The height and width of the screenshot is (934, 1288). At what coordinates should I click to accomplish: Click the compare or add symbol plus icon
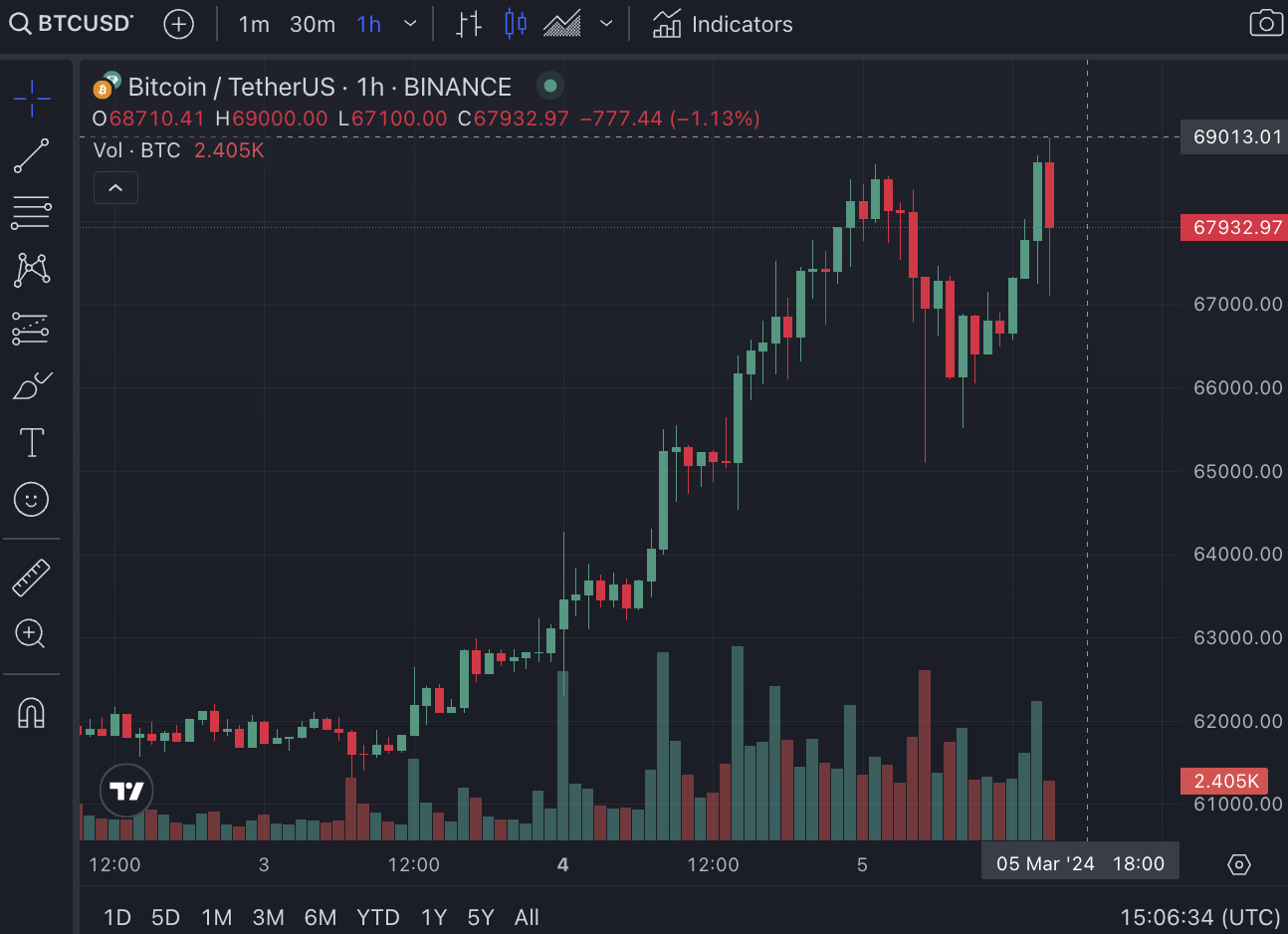coord(178,24)
